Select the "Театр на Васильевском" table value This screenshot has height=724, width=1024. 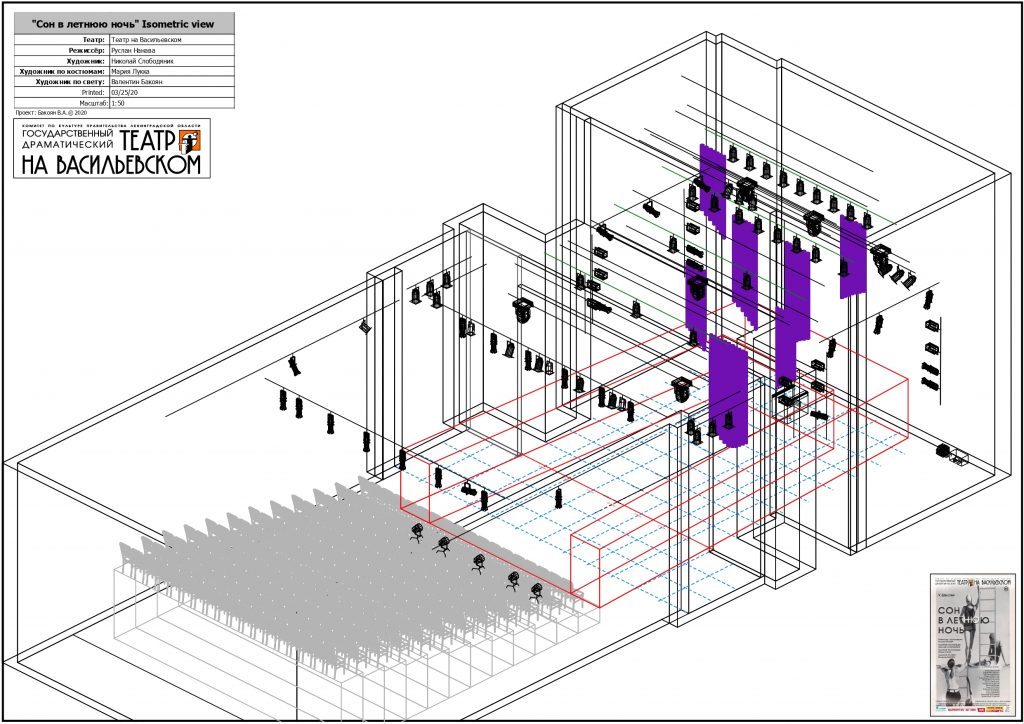146,40
